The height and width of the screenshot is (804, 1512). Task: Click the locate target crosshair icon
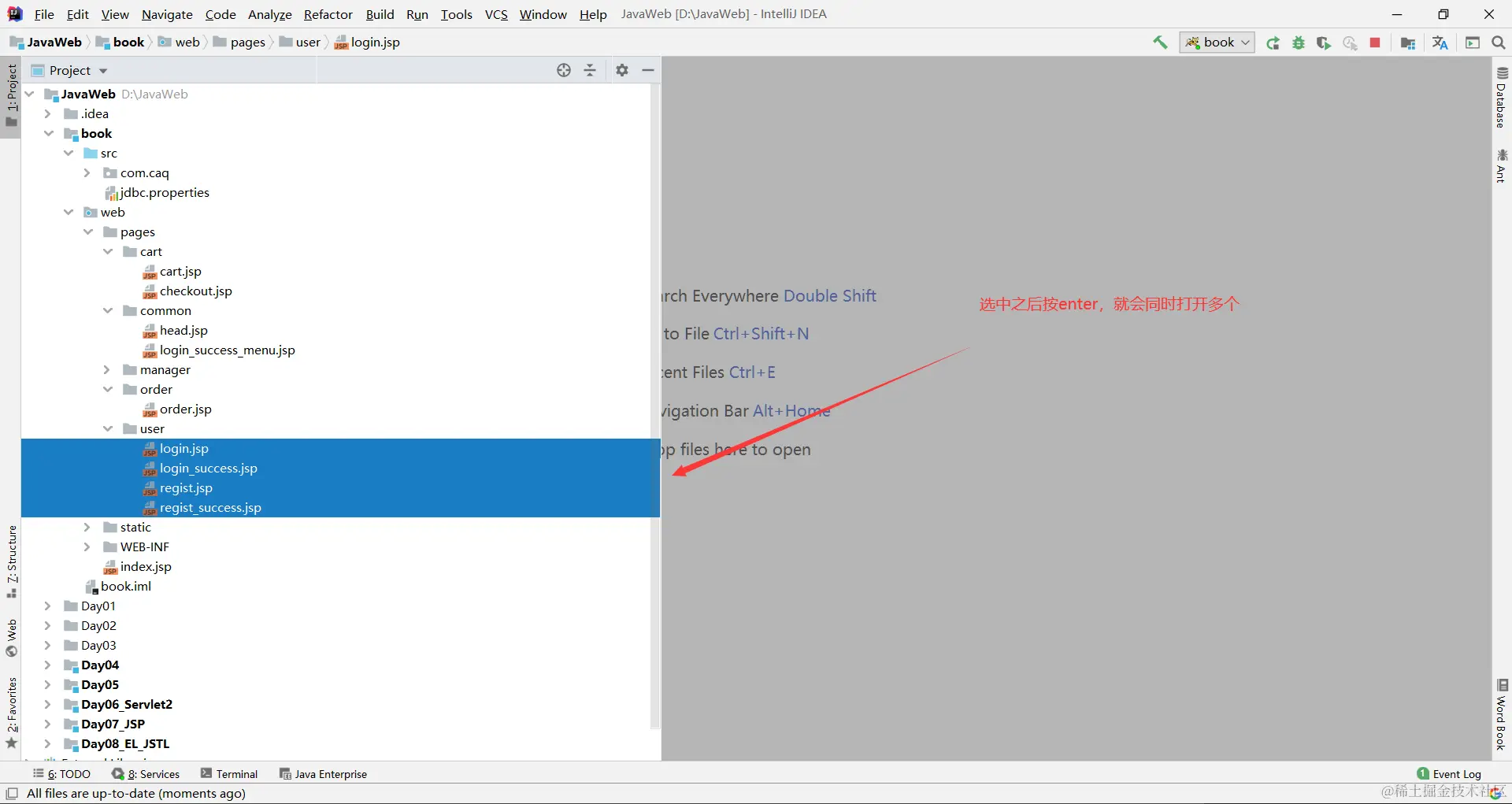[x=564, y=70]
